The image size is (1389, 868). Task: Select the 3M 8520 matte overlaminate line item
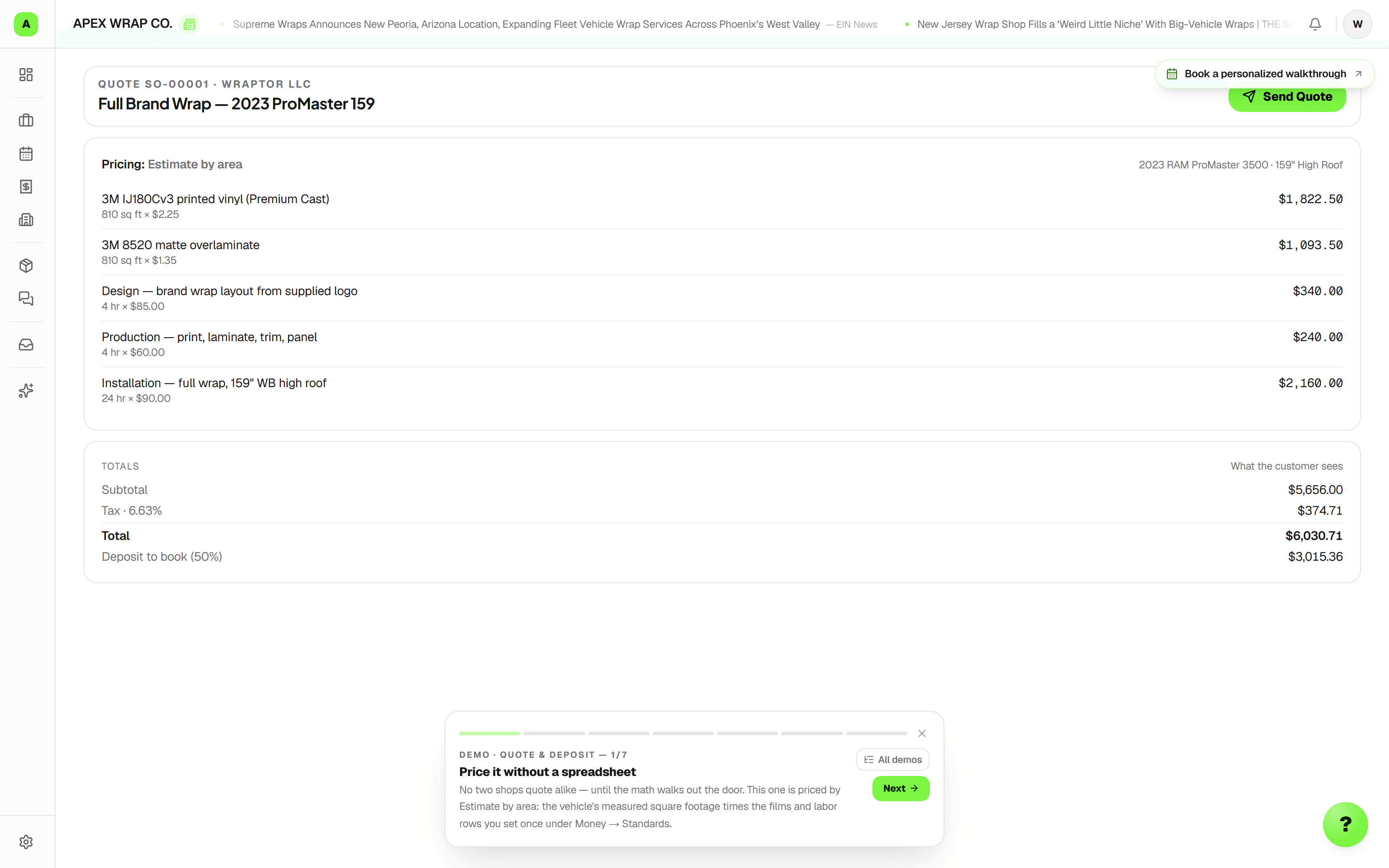[x=722, y=251]
